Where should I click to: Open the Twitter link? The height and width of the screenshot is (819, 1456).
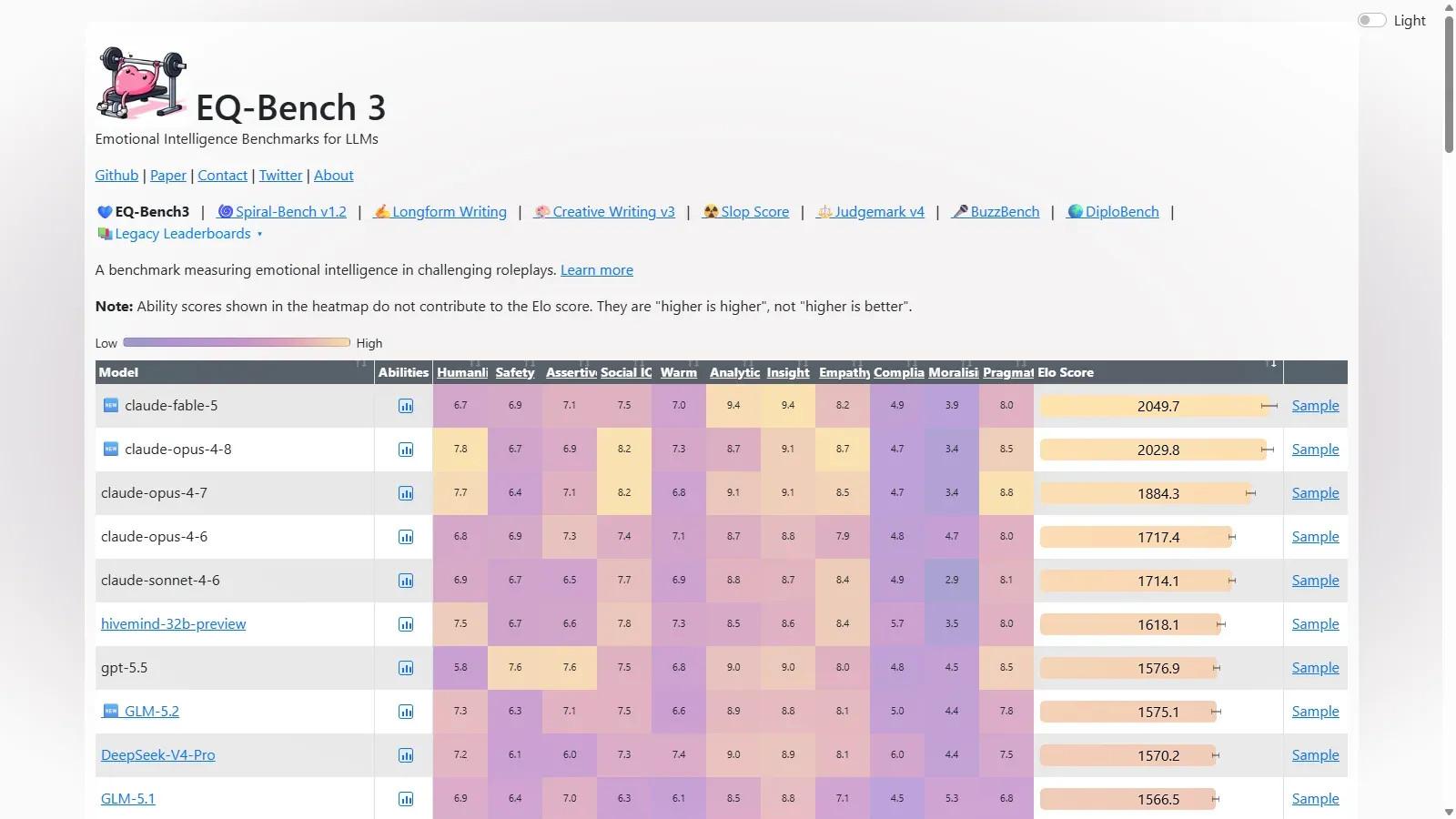[281, 176]
